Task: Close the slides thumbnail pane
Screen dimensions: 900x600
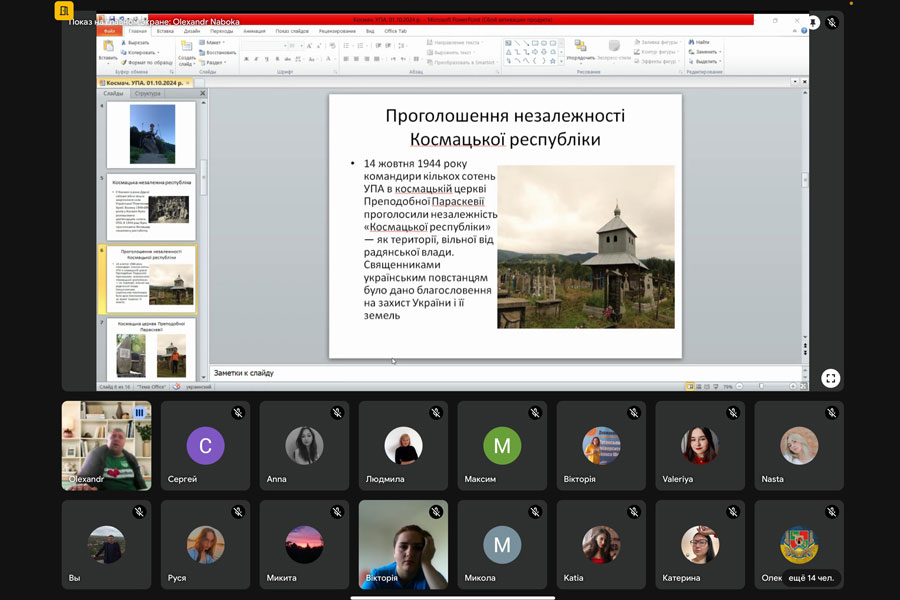Action: 203,93
